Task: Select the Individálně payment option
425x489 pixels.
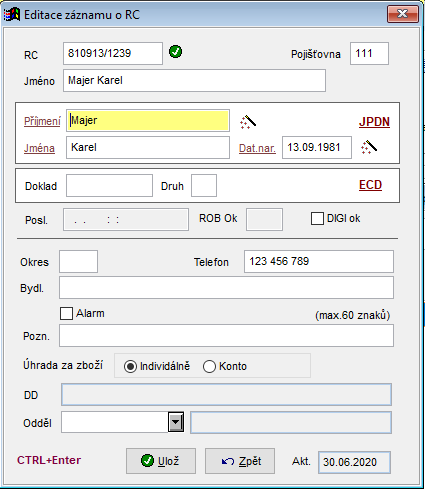Action: pos(130,366)
